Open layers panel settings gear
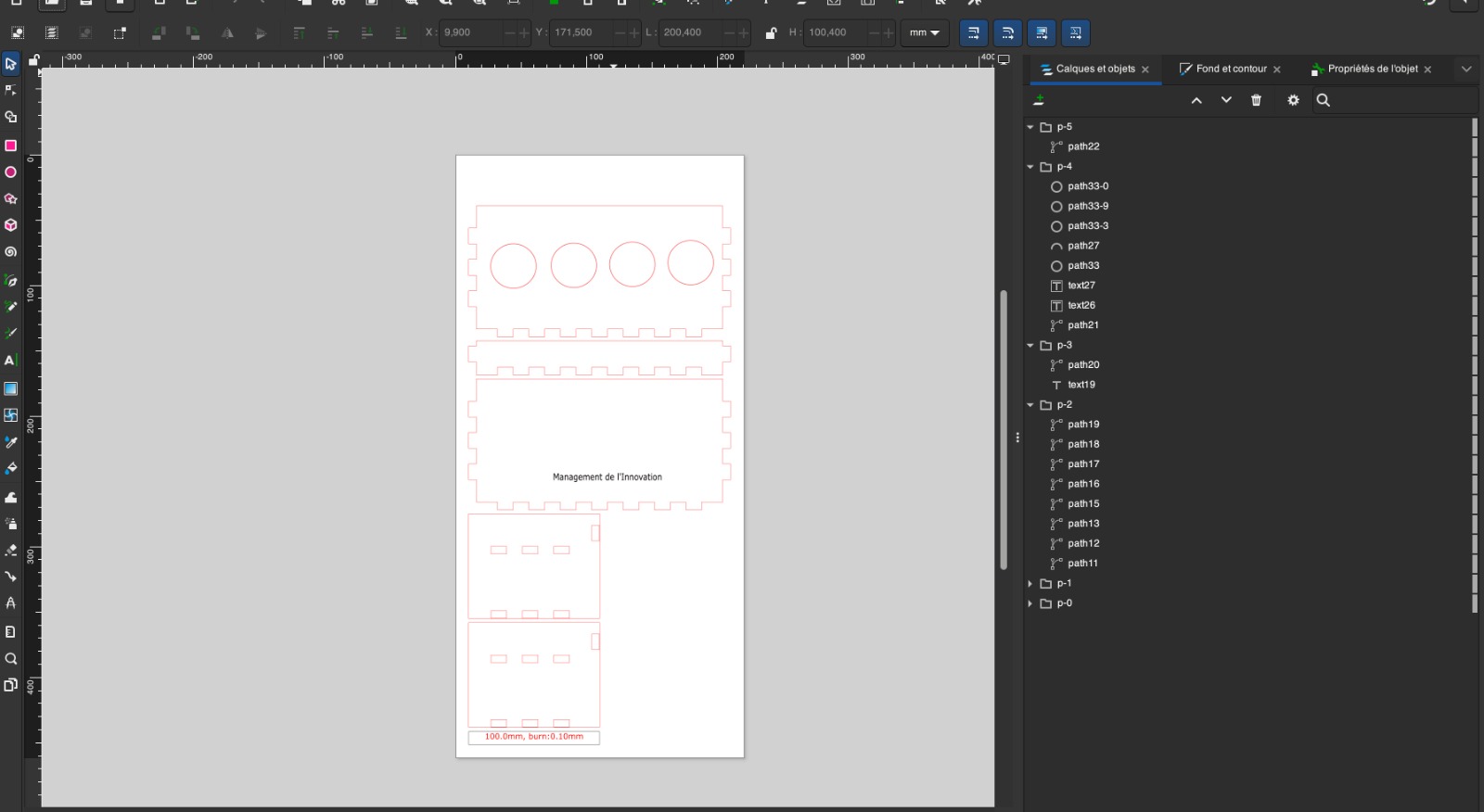The image size is (1484, 812). point(1293,100)
